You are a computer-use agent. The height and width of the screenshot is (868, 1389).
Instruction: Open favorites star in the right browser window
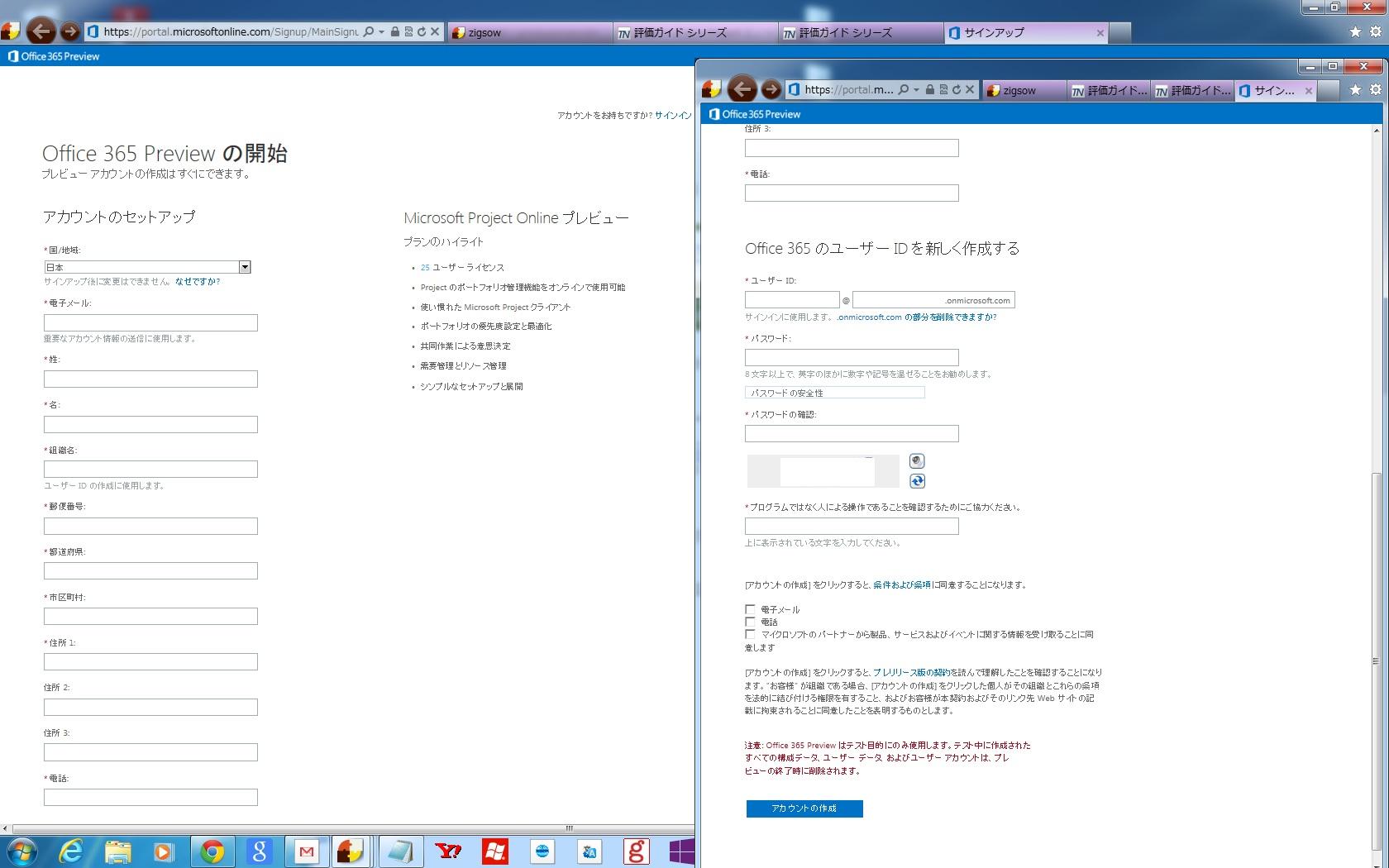(1356, 90)
